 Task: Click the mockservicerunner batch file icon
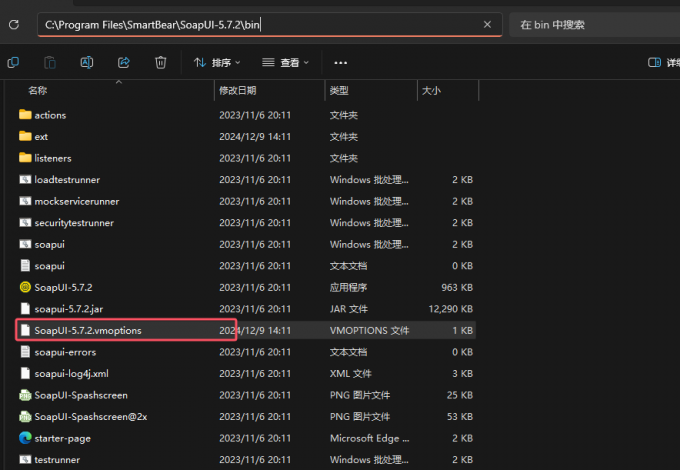click(25, 201)
